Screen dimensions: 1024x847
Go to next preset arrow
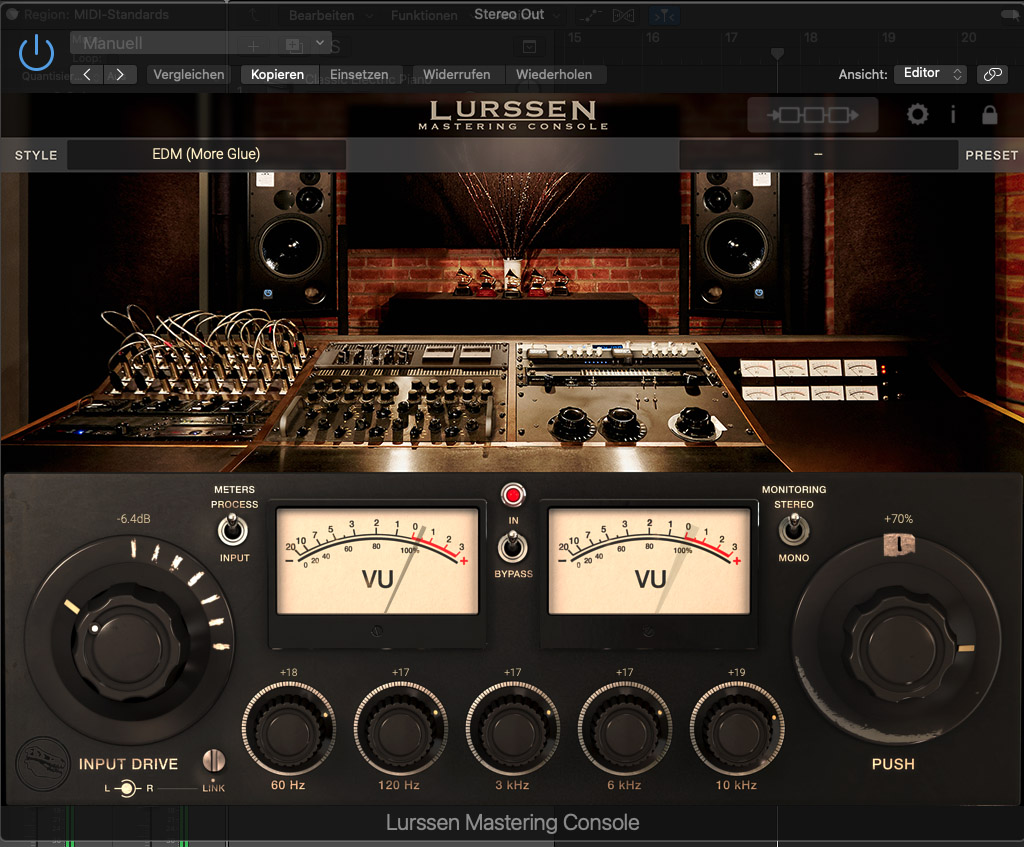click(x=120, y=74)
